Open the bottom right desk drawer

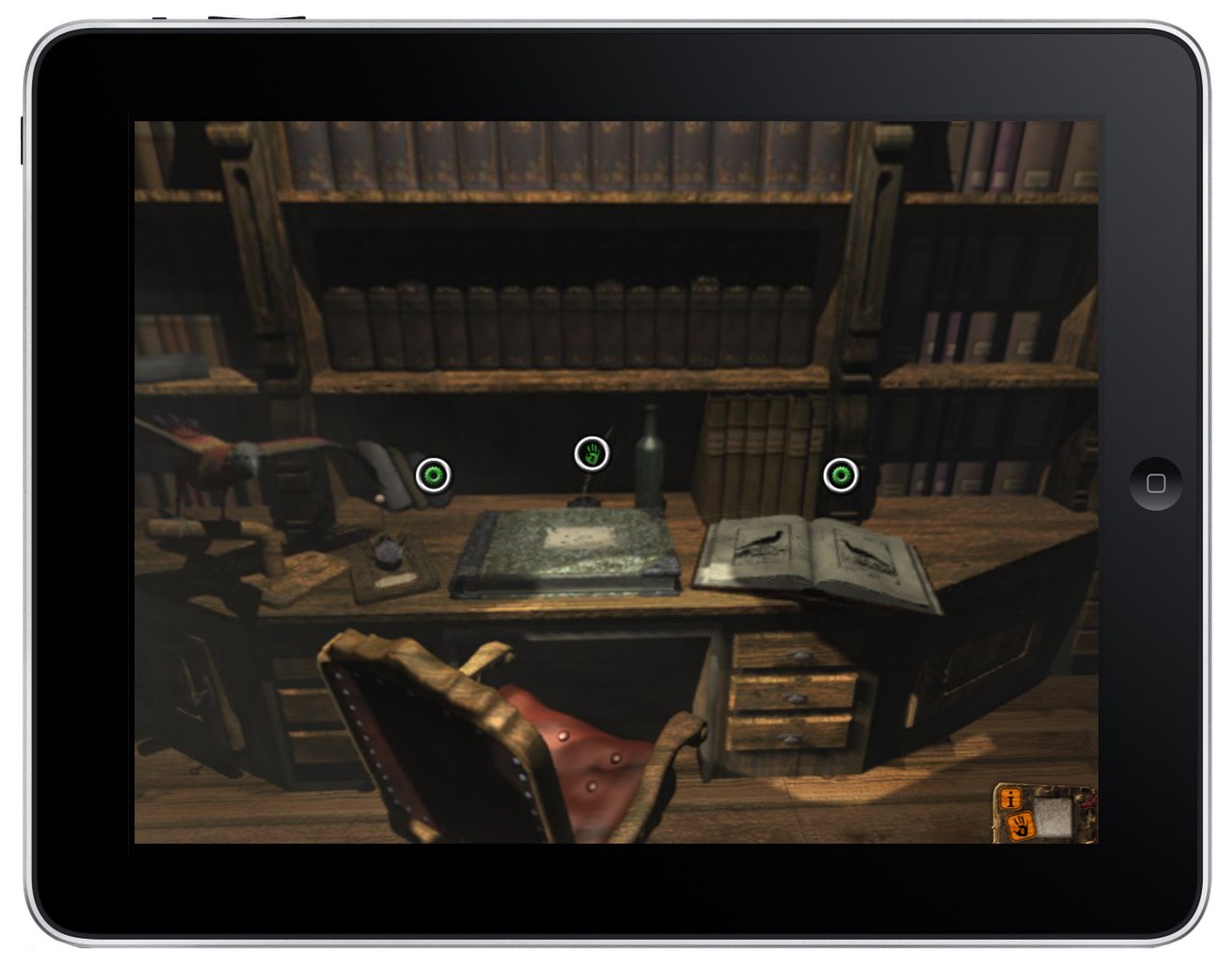(x=789, y=731)
